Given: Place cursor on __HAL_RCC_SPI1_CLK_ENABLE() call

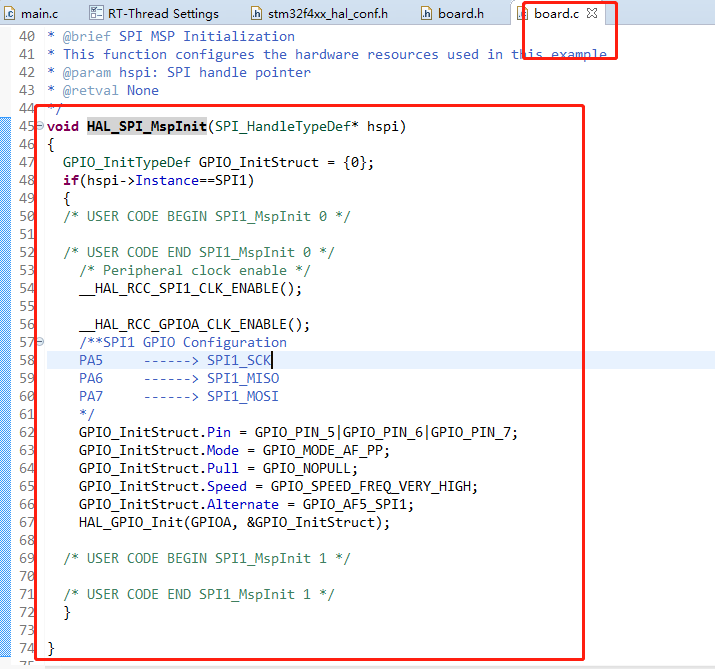Looking at the screenshot, I should 190,289.
